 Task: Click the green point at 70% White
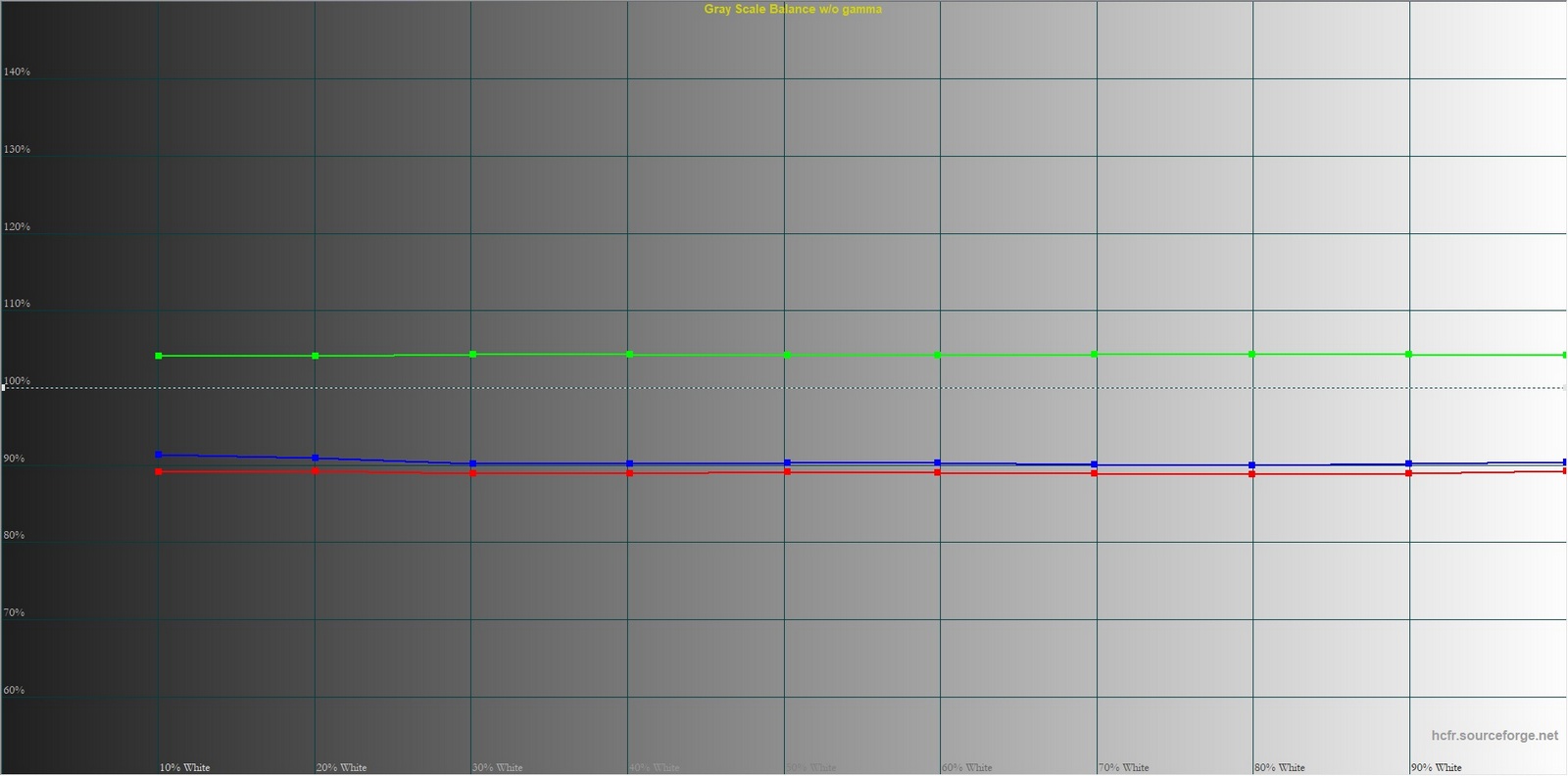(1095, 354)
